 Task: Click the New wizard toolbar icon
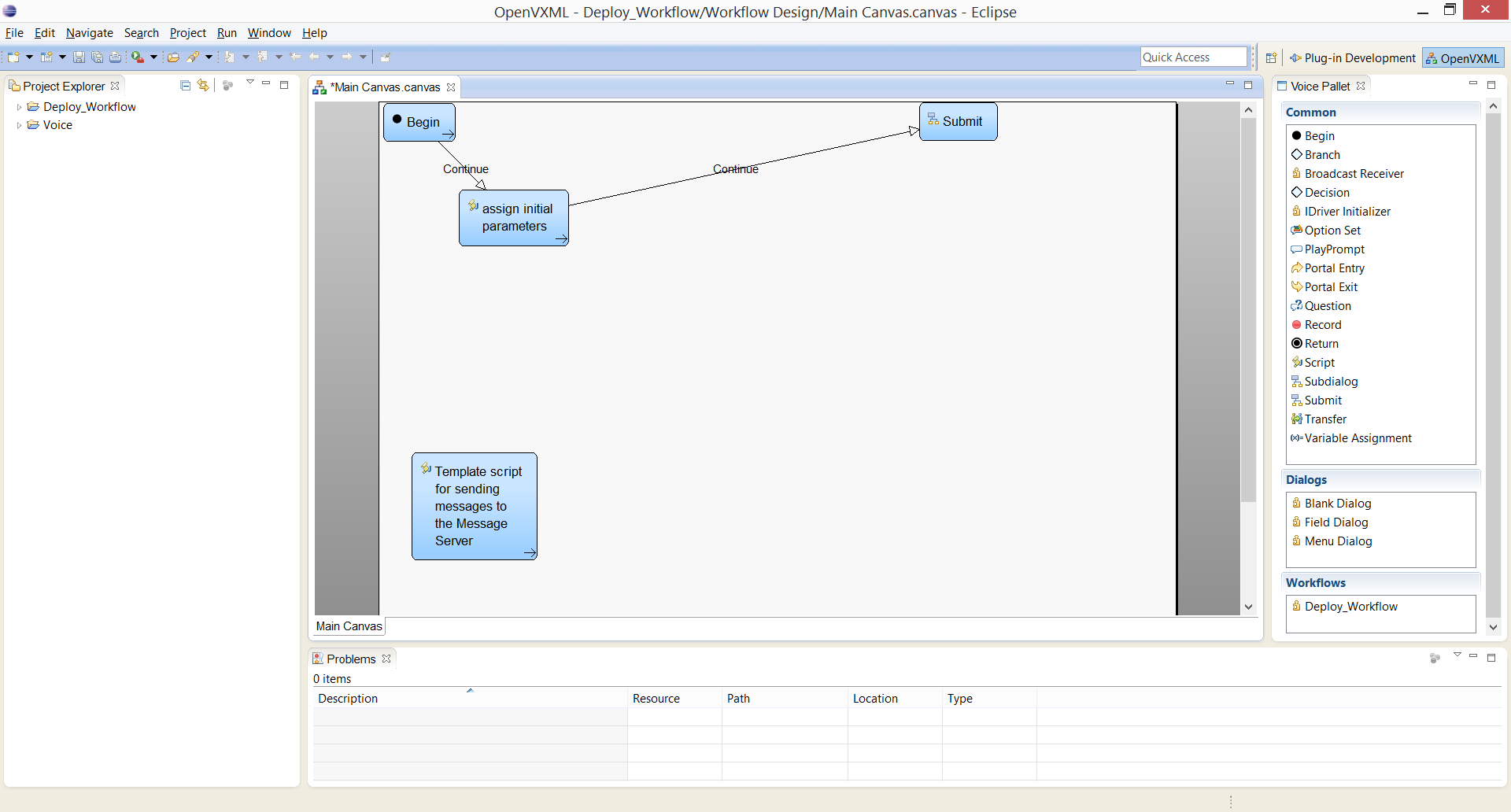pos(13,57)
